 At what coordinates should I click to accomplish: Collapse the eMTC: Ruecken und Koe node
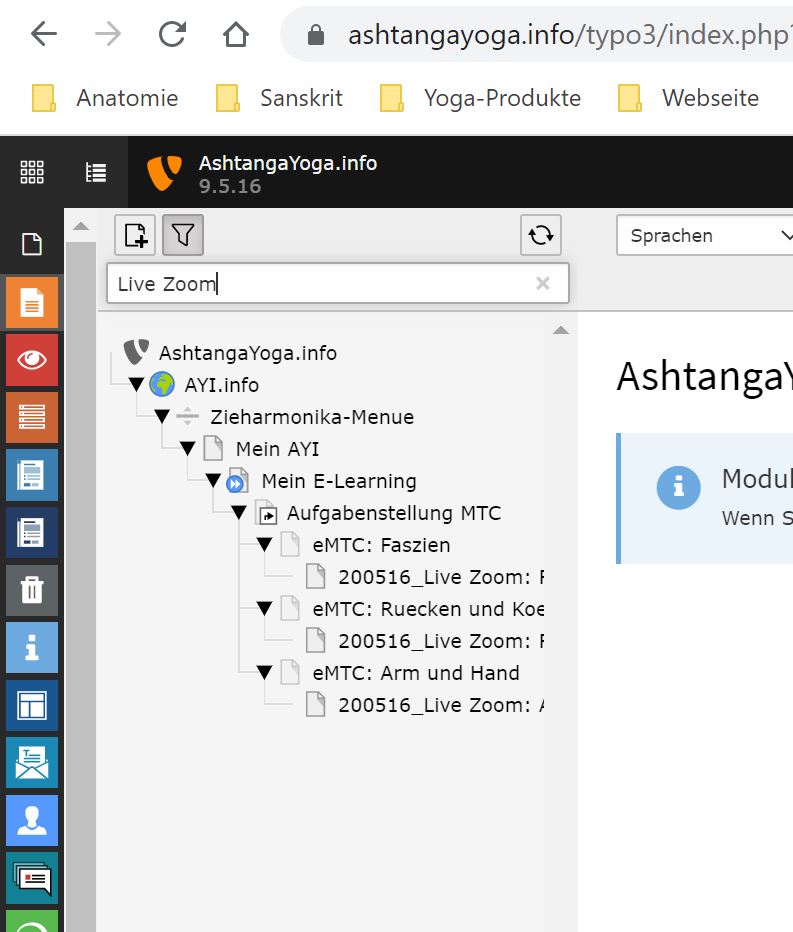pos(264,609)
